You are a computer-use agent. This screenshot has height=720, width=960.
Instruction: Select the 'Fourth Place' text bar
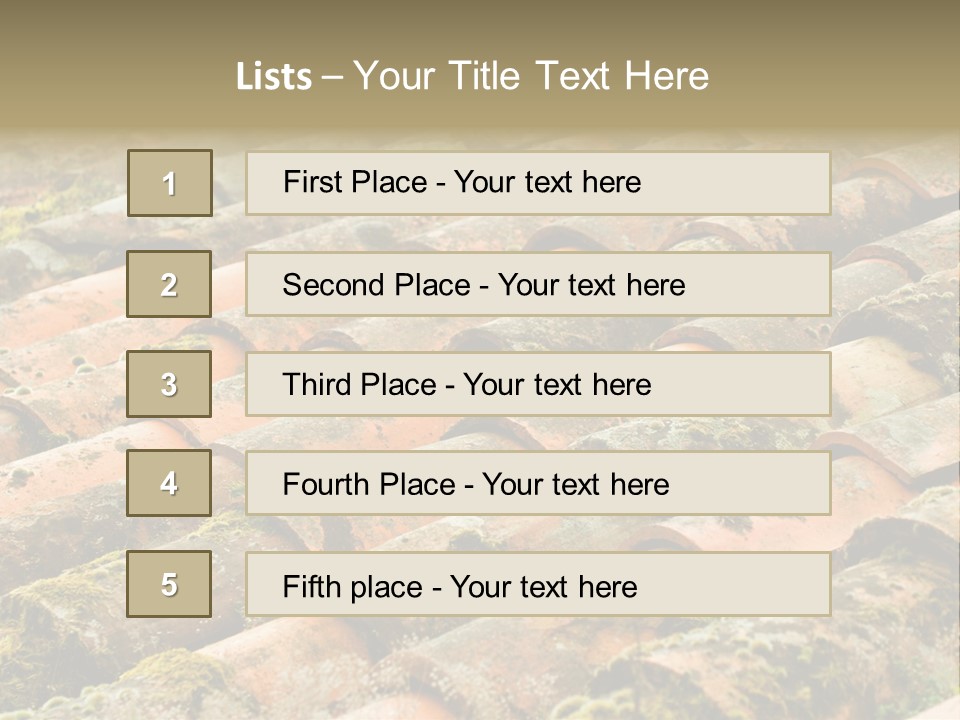(538, 483)
